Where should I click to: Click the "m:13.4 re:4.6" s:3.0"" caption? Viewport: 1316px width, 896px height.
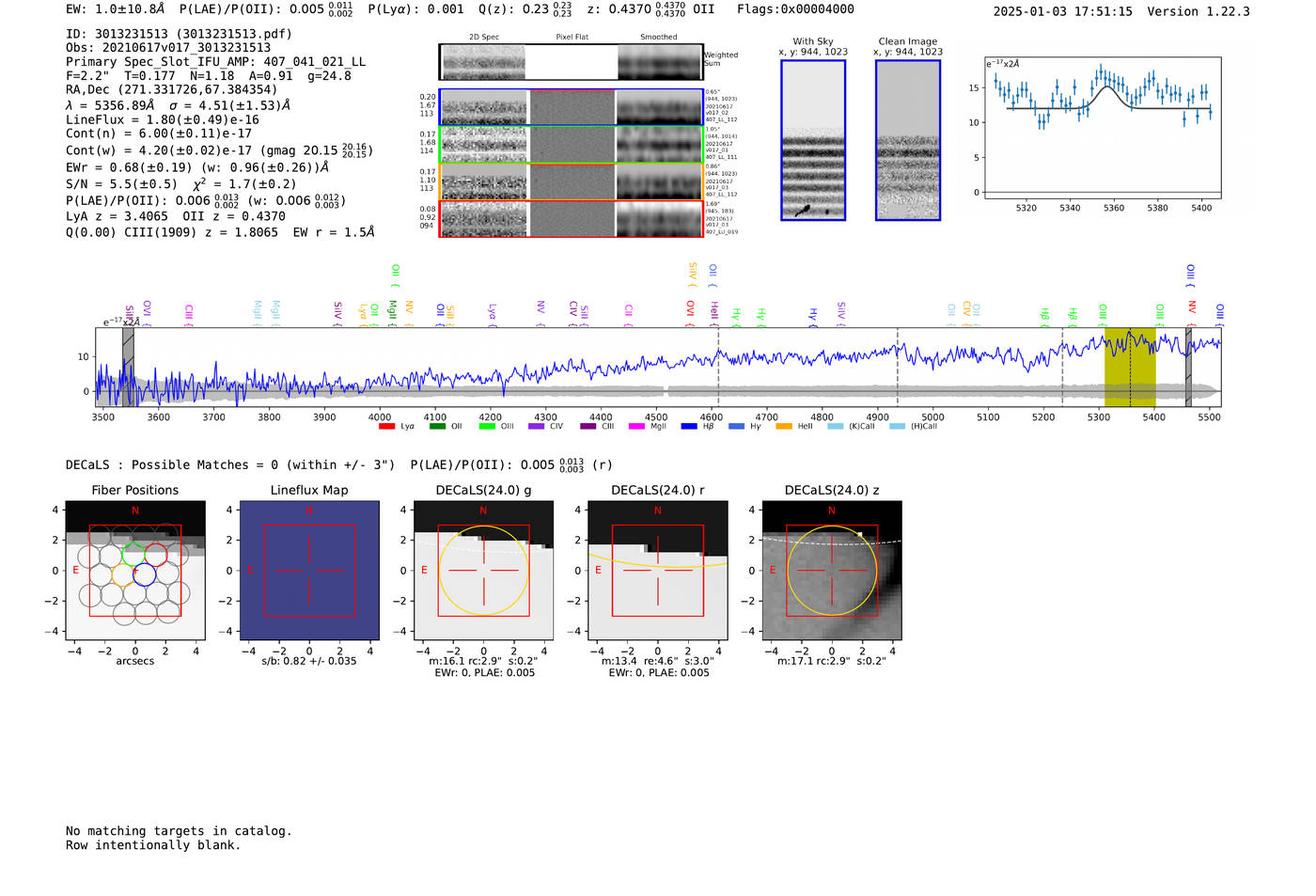(x=657, y=661)
